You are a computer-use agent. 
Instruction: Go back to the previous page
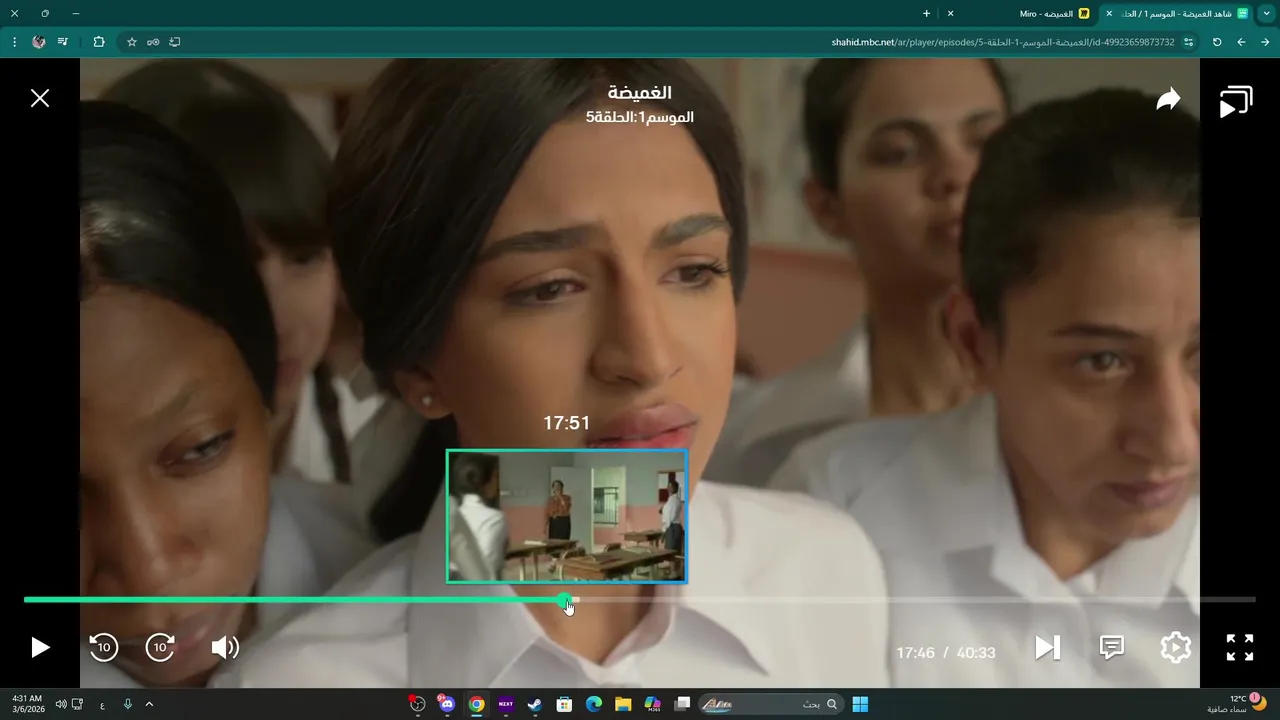point(1265,42)
